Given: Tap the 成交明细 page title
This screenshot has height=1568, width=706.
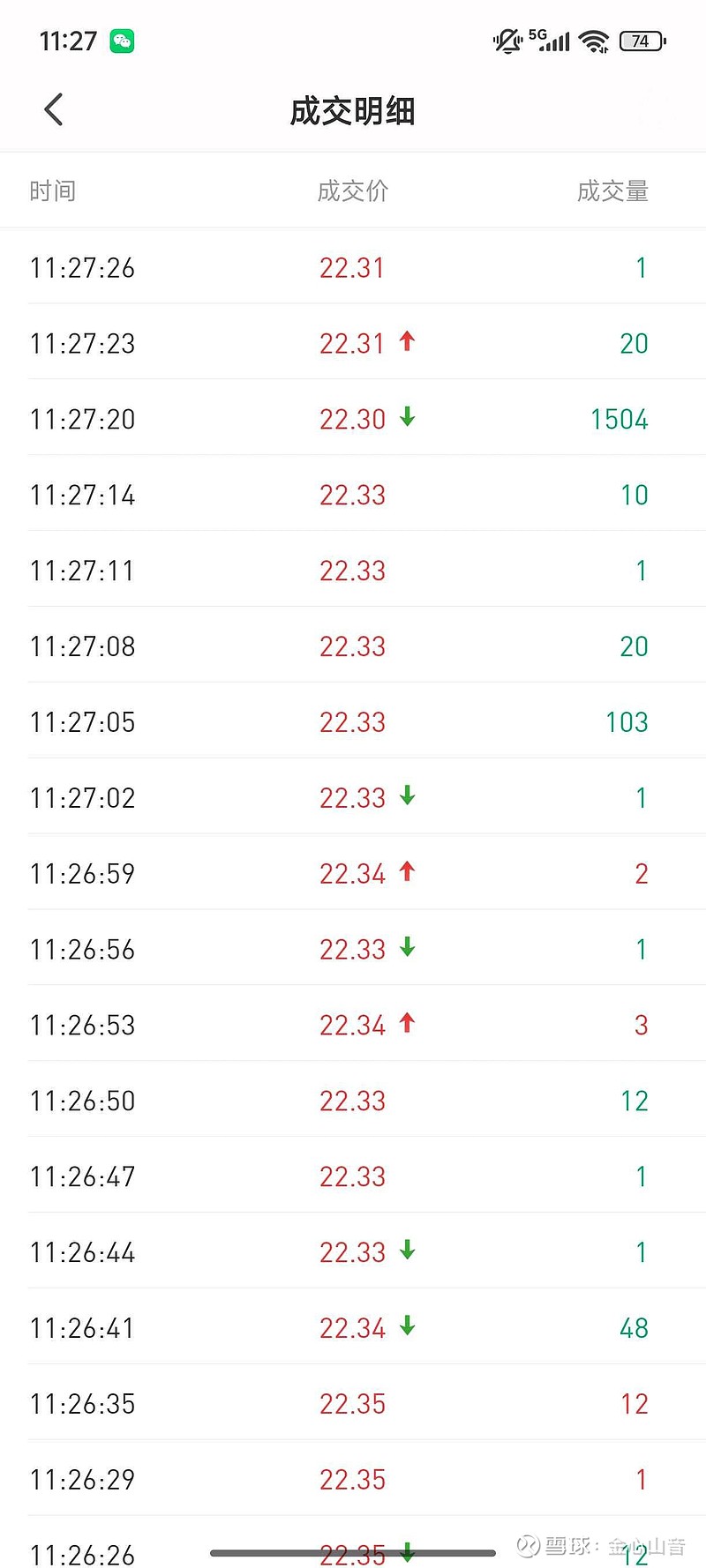Looking at the screenshot, I should point(352,112).
